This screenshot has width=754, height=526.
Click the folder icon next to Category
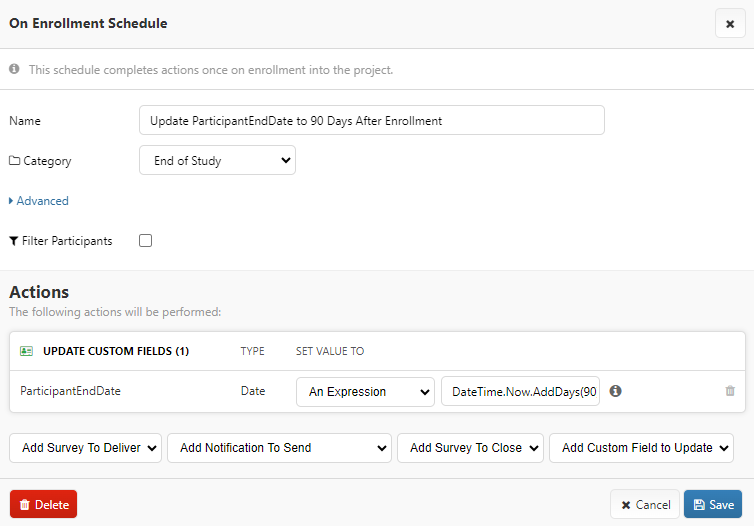coord(14,161)
